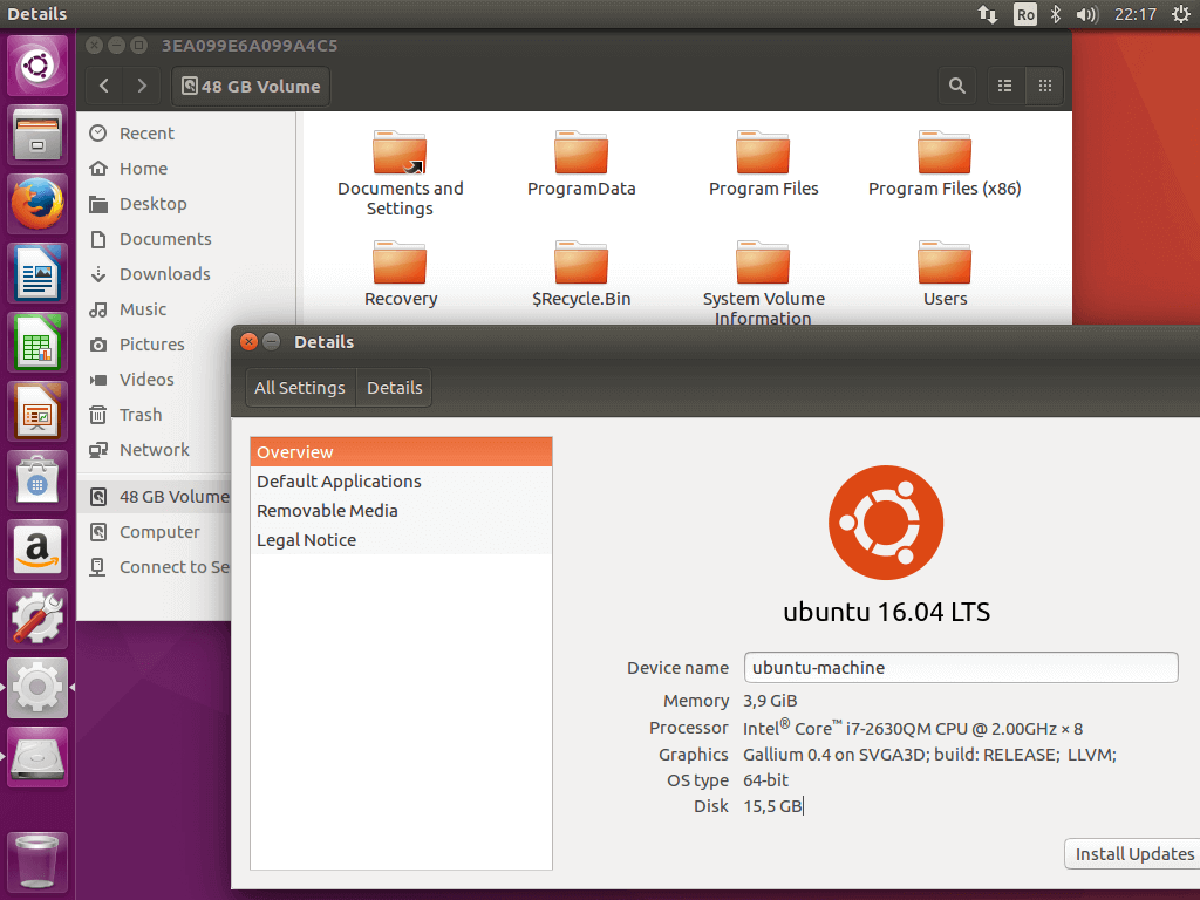
Task: Click the Memory value 3,9 GiB
Action: [x=770, y=701]
